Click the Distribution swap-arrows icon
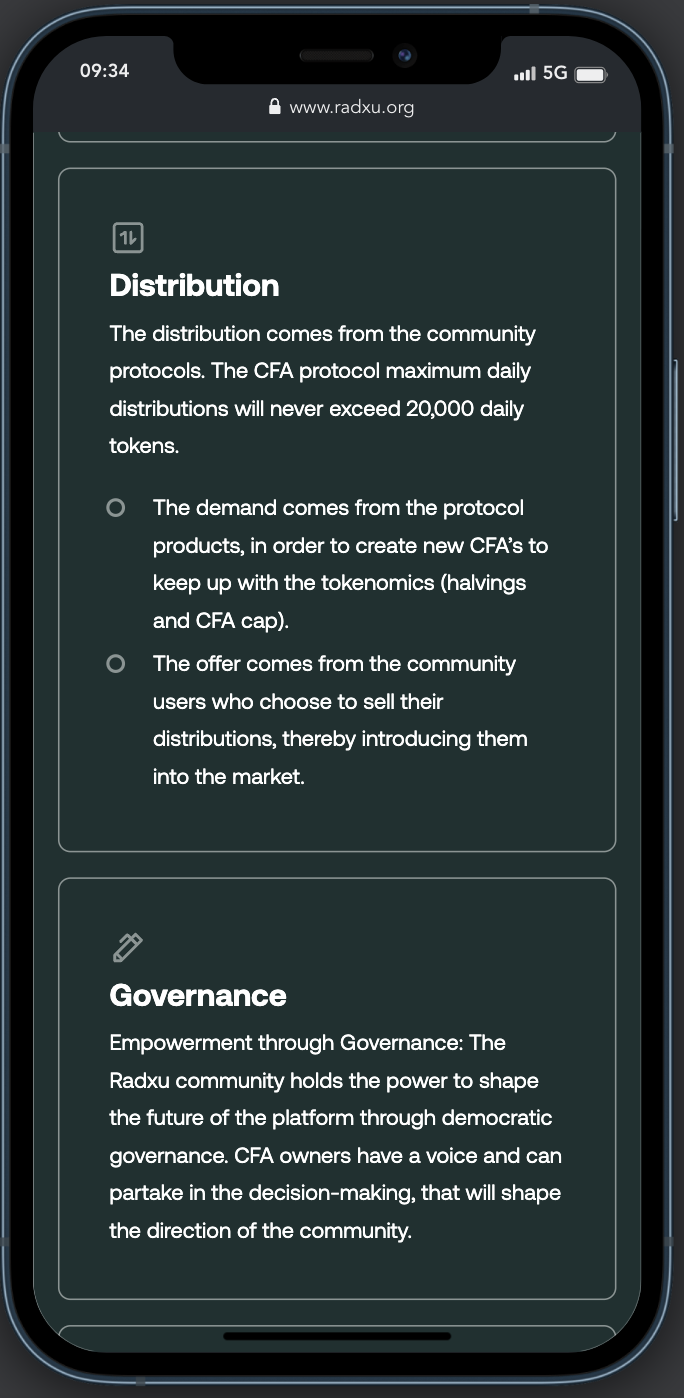 [x=128, y=238]
